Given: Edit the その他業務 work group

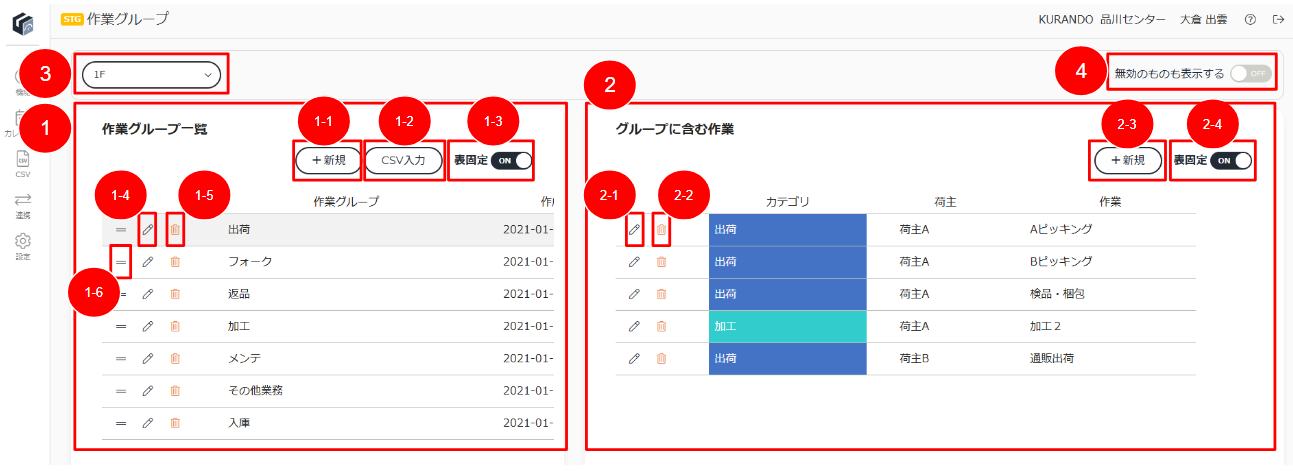Looking at the screenshot, I should 148,390.
